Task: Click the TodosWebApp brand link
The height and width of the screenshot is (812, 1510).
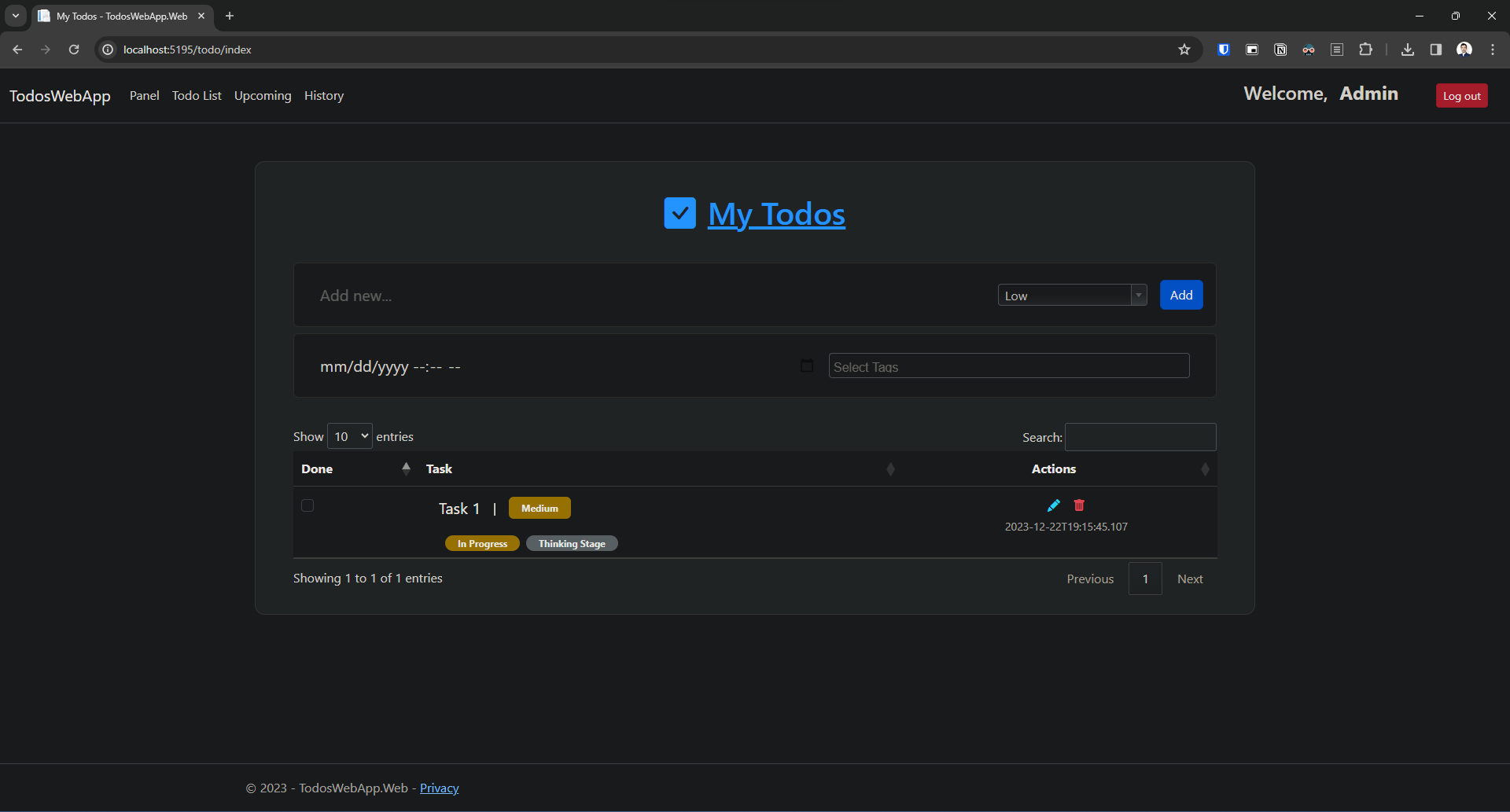Action: 60,96
